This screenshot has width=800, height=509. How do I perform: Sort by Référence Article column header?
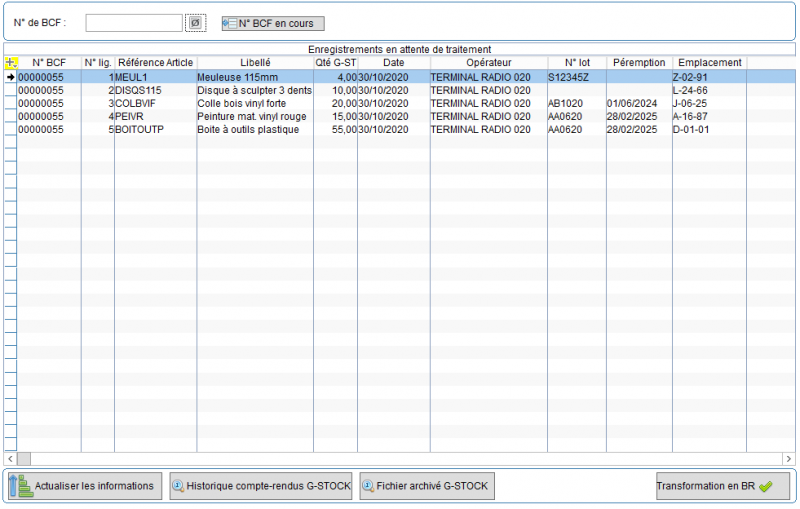[155, 63]
